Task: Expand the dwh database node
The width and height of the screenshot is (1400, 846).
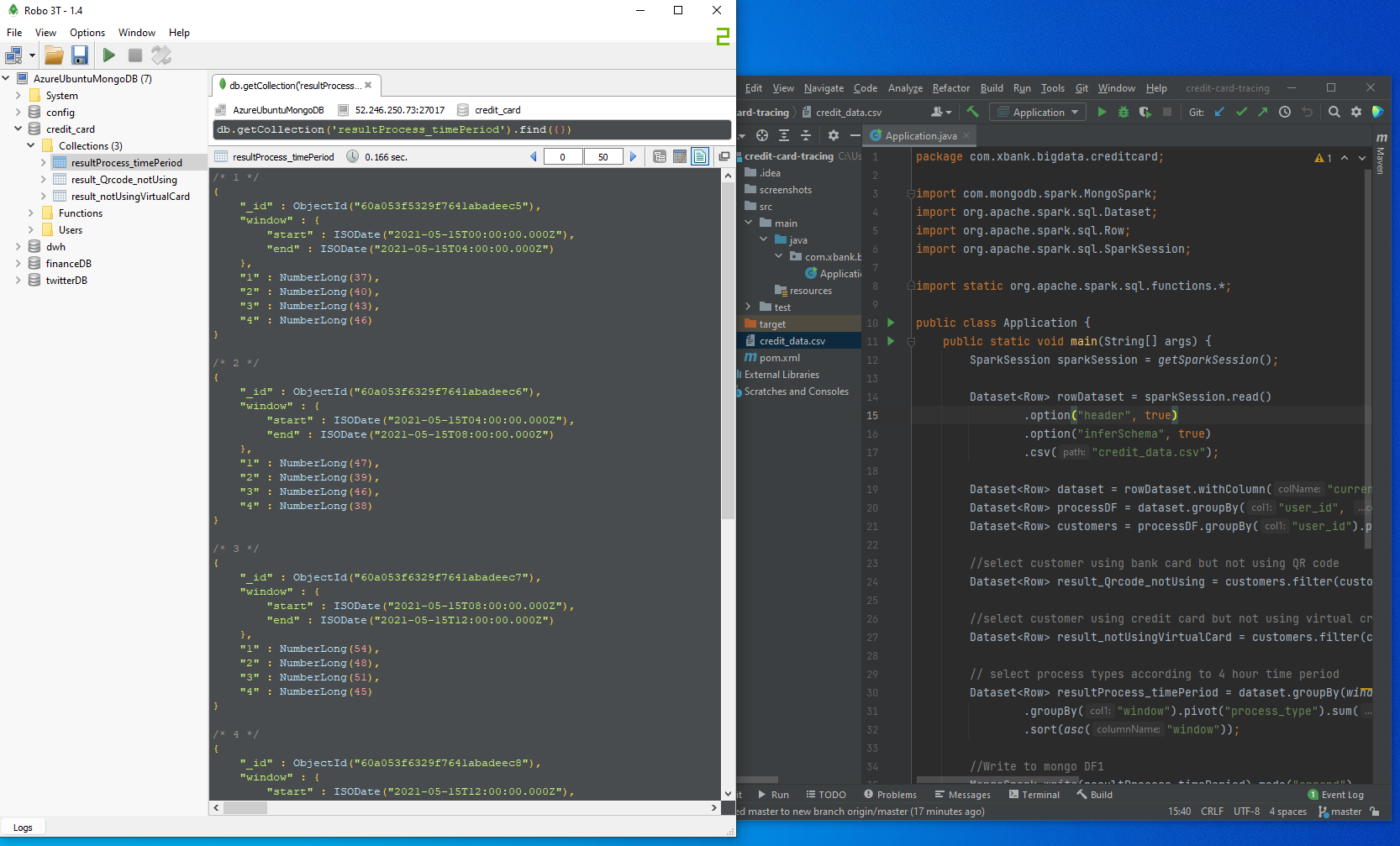Action: (18, 247)
